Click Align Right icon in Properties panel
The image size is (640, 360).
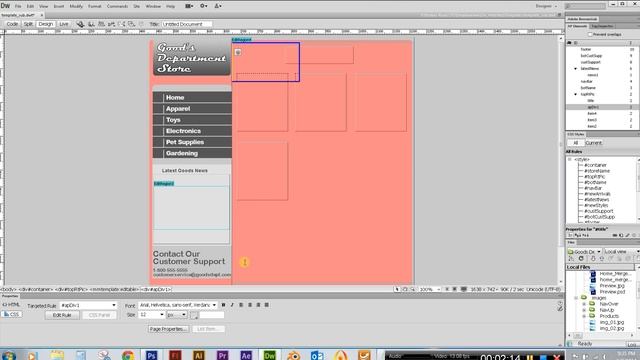[258, 305]
